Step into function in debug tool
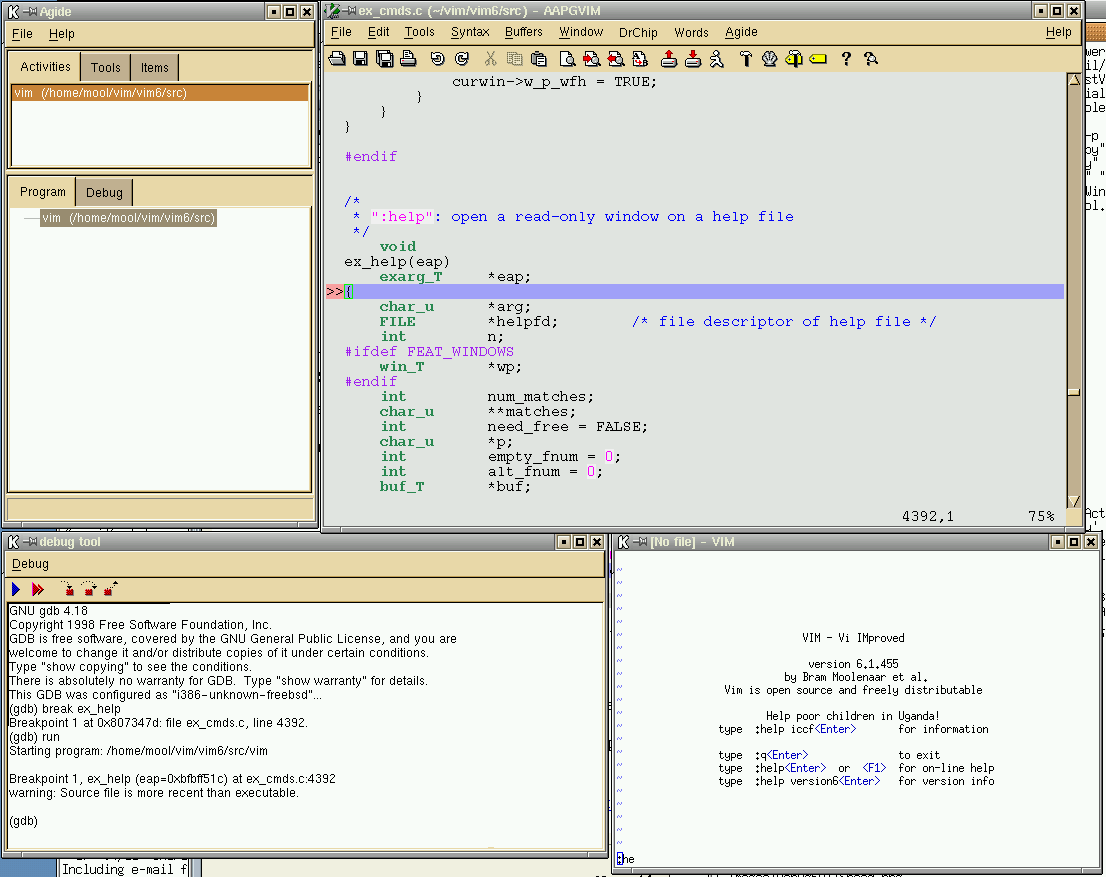Screen dimensions: 1106x877 68,589
